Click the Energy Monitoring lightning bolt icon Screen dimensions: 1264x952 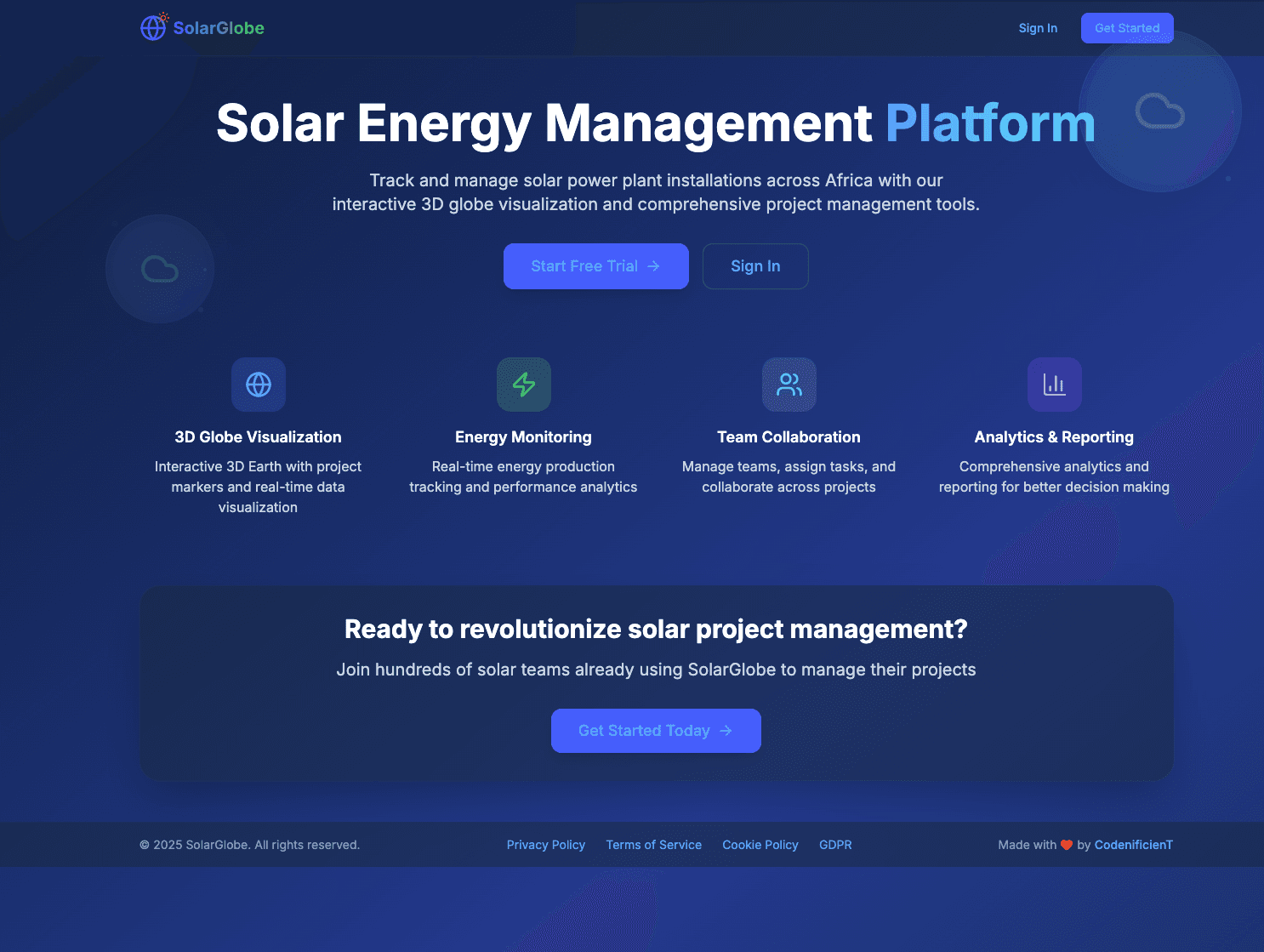524,385
